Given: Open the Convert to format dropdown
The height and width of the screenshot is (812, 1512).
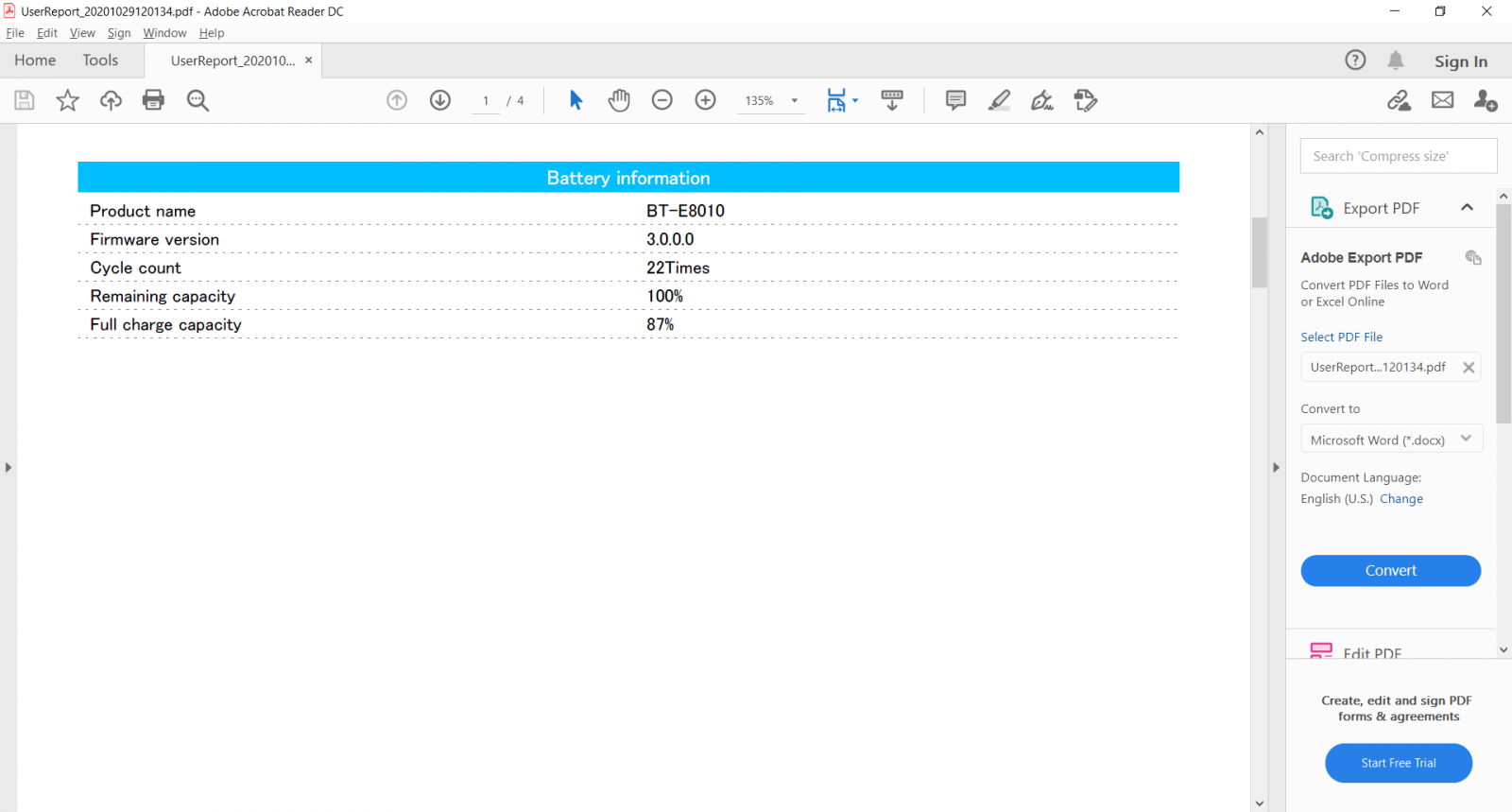Looking at the screenshot, I should click(1391, 440).
